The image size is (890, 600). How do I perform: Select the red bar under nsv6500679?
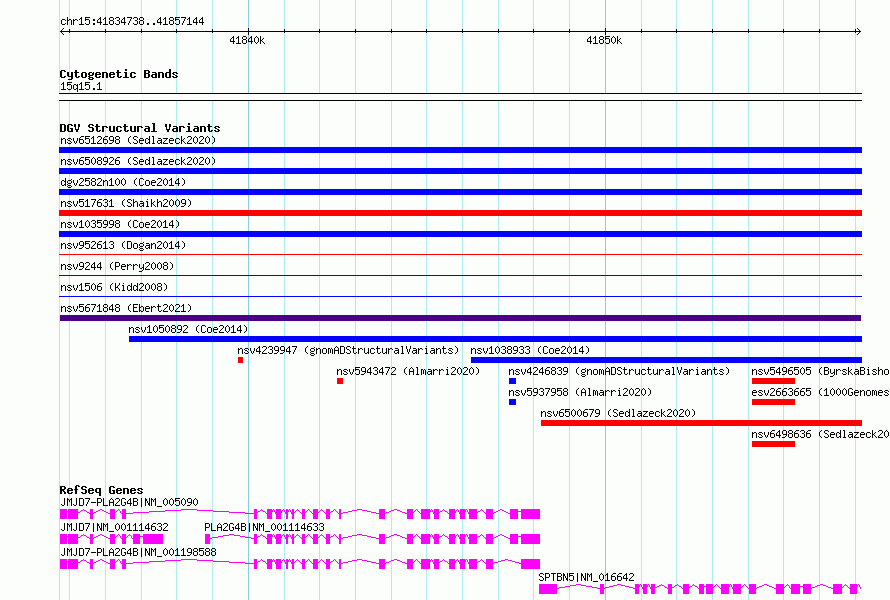[x=701, y=423]
